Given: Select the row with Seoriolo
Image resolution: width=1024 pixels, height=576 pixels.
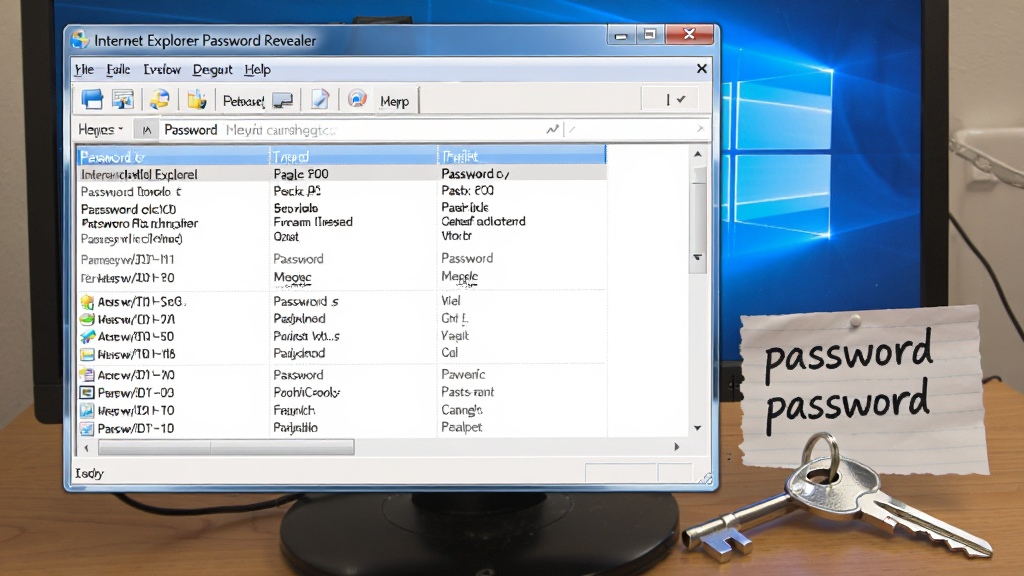Looking at the screenshot, I should click(x=342, y=208).
